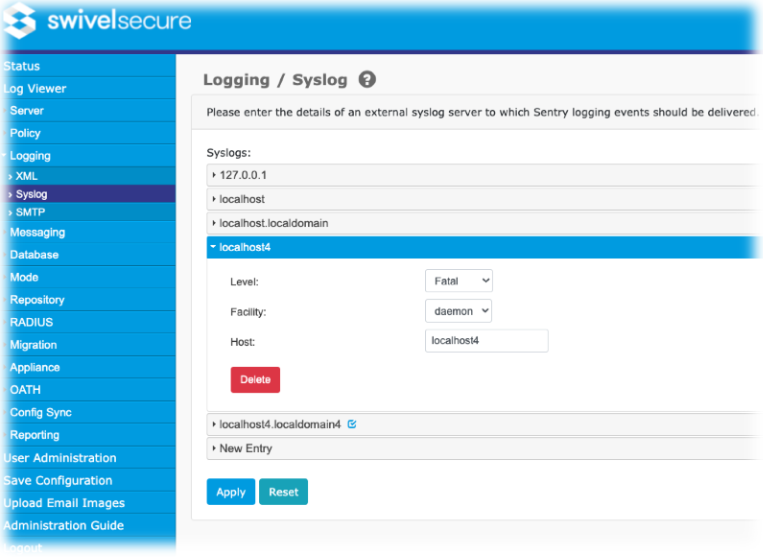763x557 pixels.
Task: Click Save Configuration in the sidebar
Action: coord(88,480)
